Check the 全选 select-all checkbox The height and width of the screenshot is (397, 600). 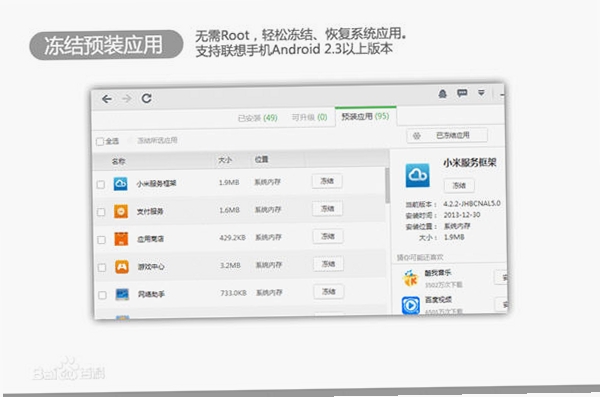(100, 142)
